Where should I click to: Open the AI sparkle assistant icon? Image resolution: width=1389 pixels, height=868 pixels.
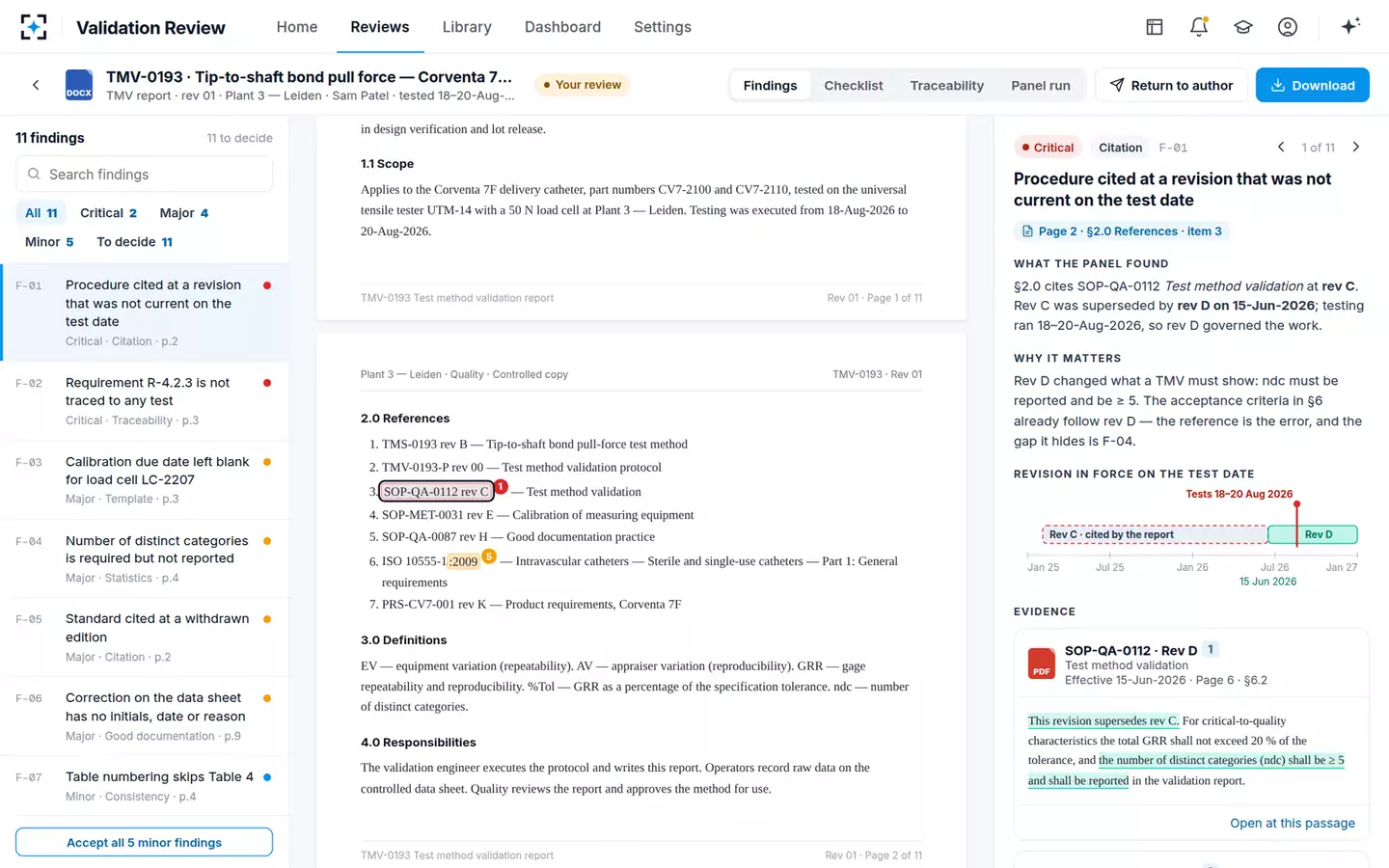tap(1350, 26)
